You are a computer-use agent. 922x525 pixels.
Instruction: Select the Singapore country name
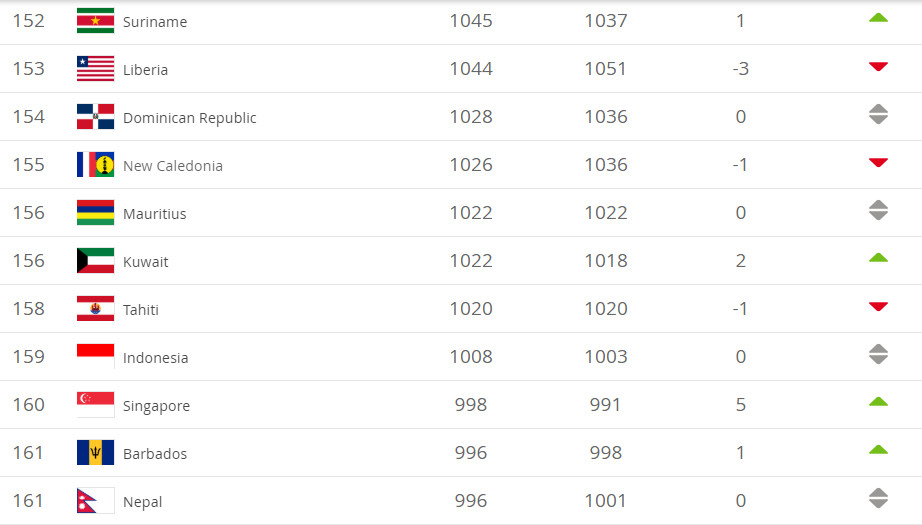pyautogui.click(x=156, y=406)
